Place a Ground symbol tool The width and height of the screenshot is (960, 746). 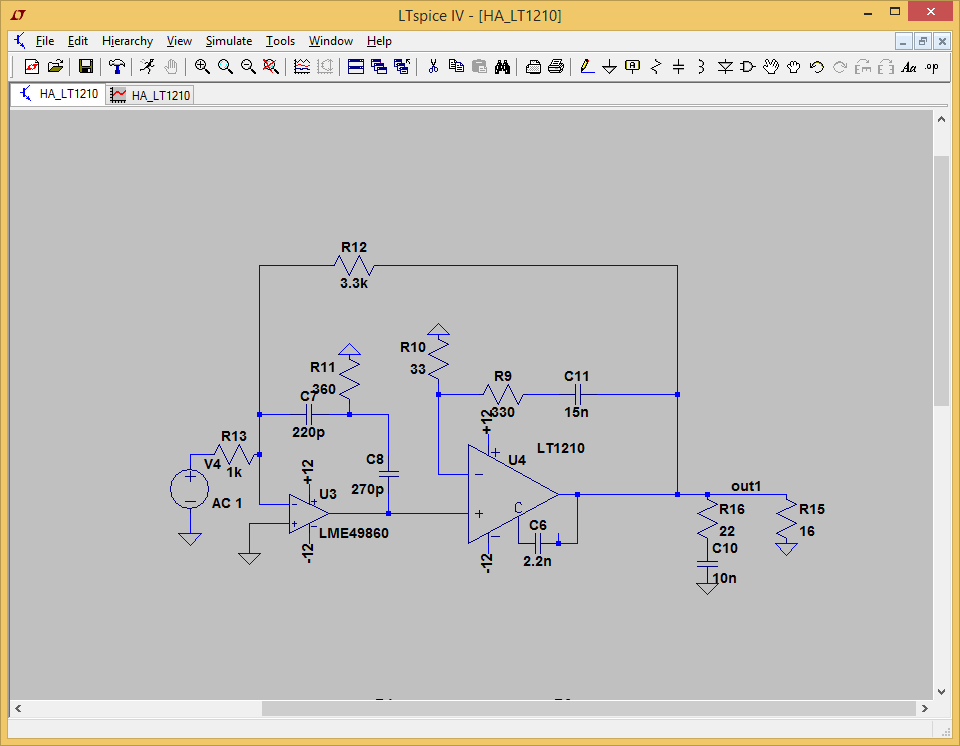[x=609, y=66]
